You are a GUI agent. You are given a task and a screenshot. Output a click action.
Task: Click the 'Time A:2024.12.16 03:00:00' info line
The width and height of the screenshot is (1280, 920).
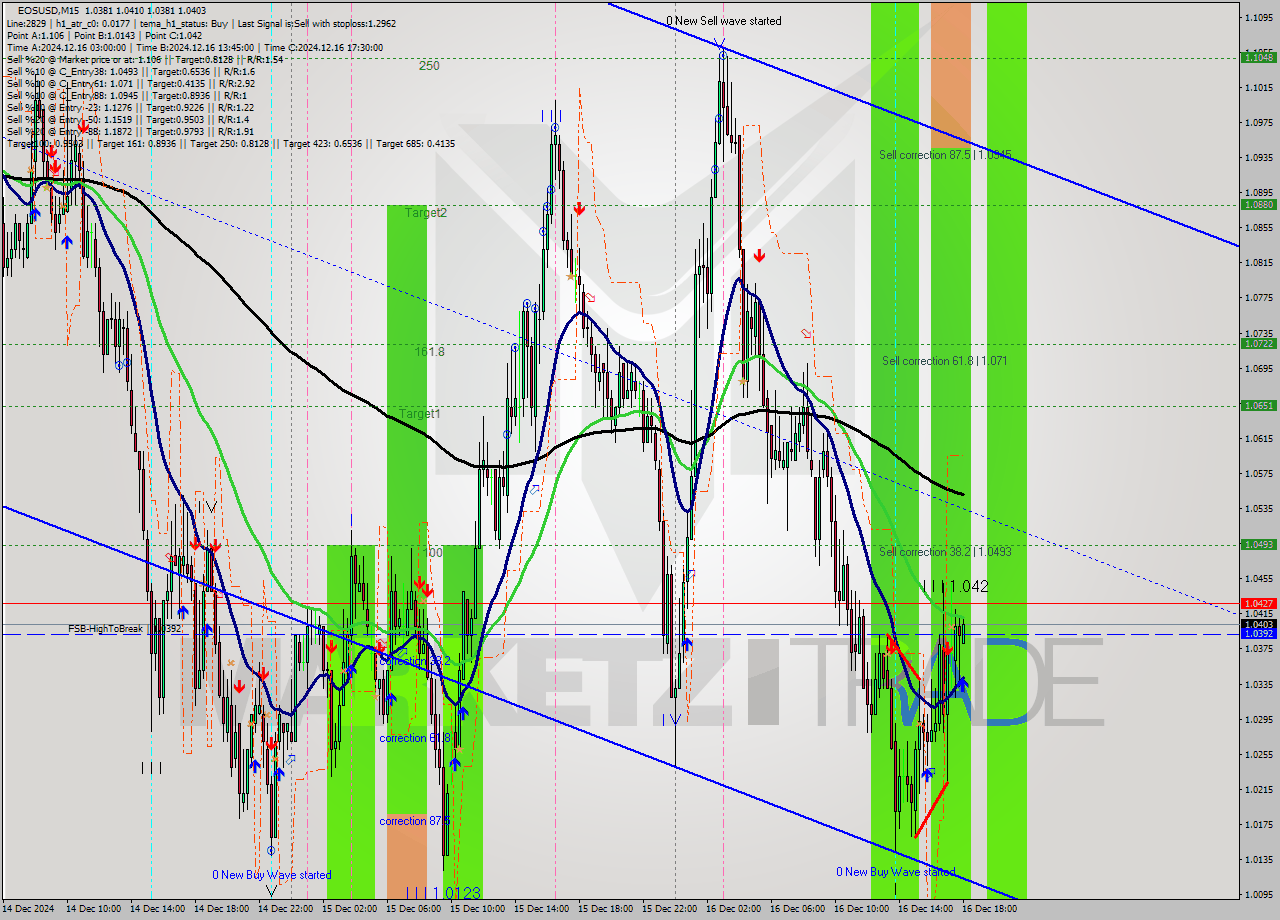pos(194,47)
